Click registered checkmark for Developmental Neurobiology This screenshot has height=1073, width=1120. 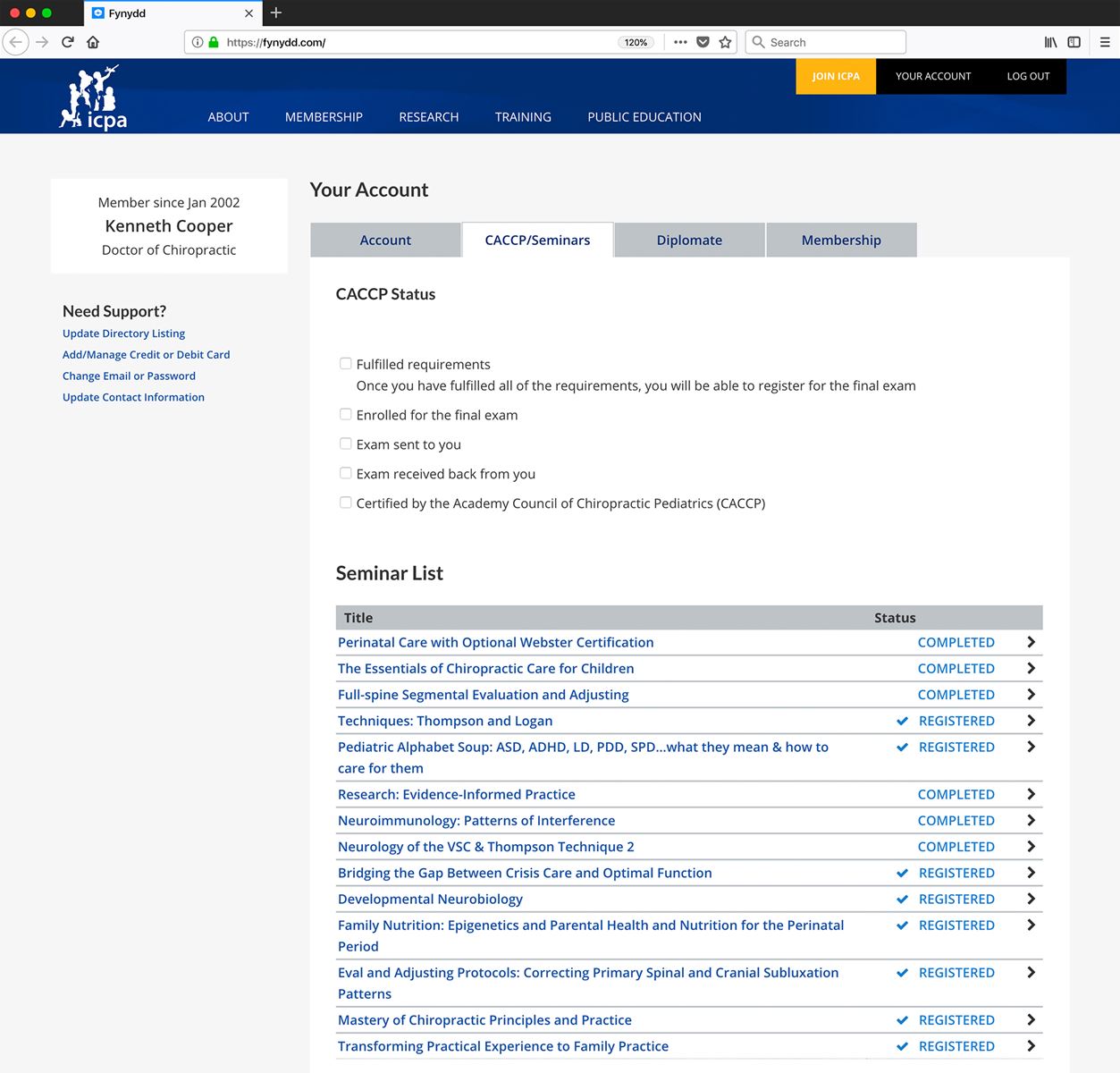pos(902,899)
